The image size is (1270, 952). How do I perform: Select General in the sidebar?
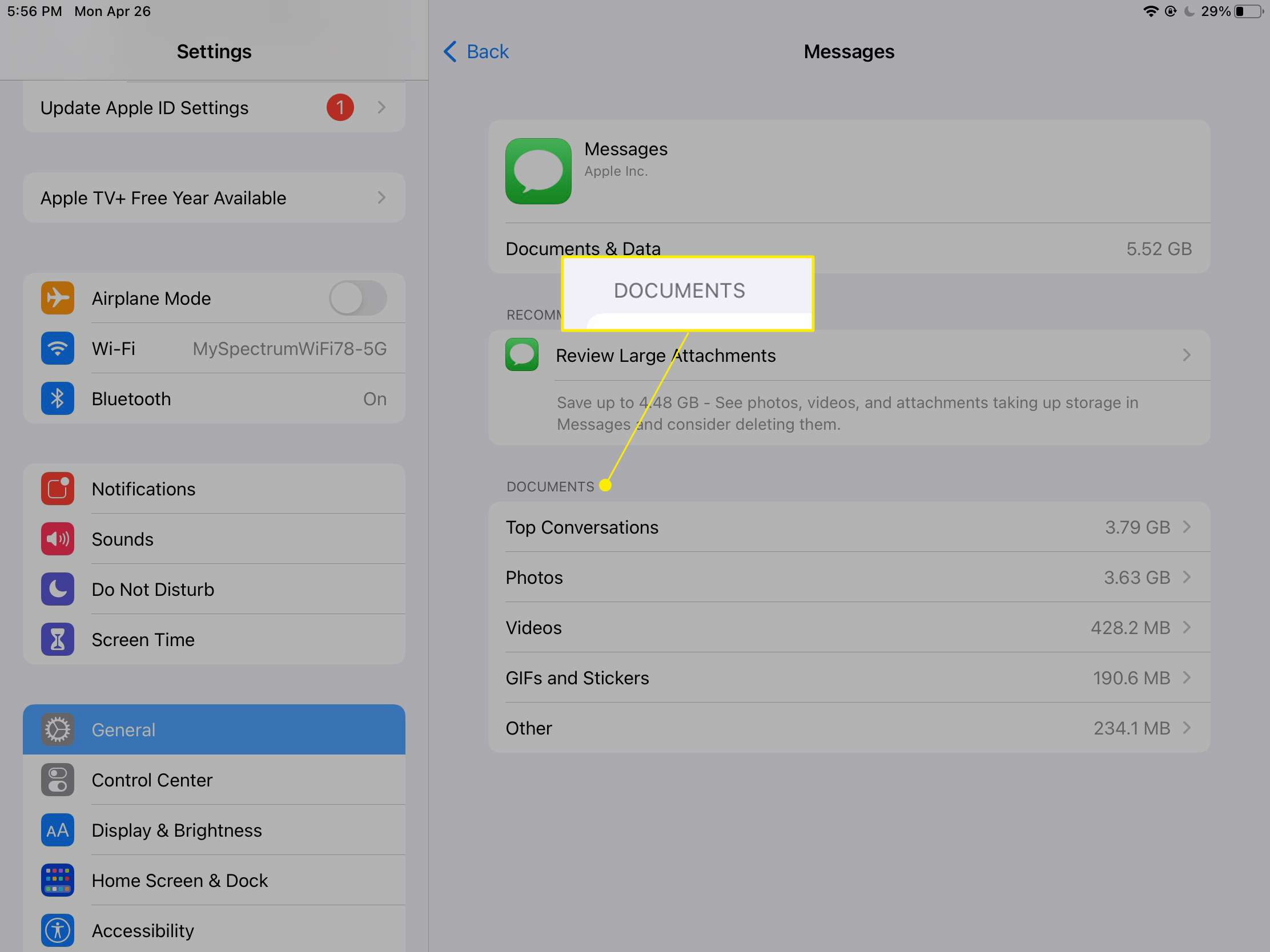(214, 729)
